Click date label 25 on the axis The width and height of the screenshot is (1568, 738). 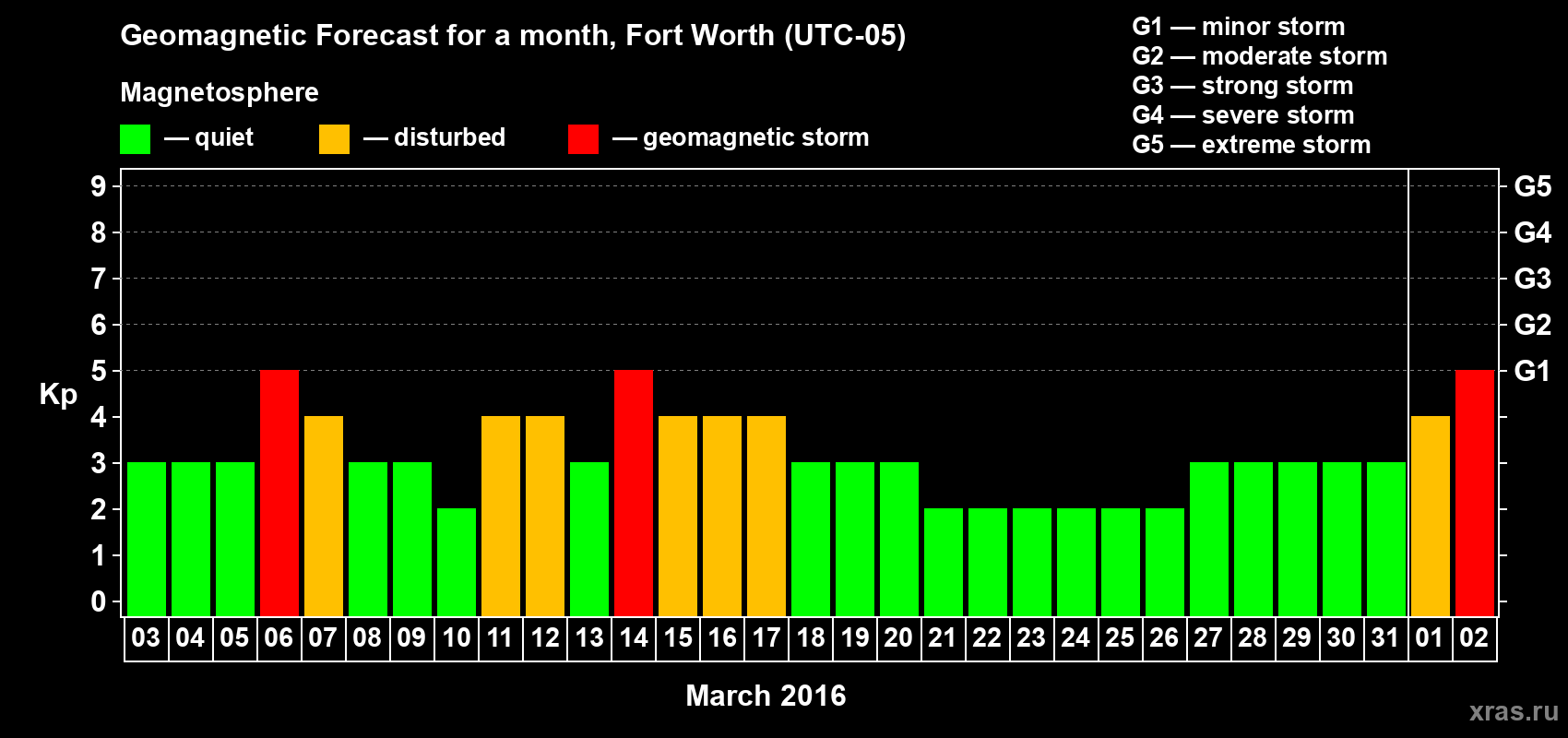click(x=1120, y=638)
